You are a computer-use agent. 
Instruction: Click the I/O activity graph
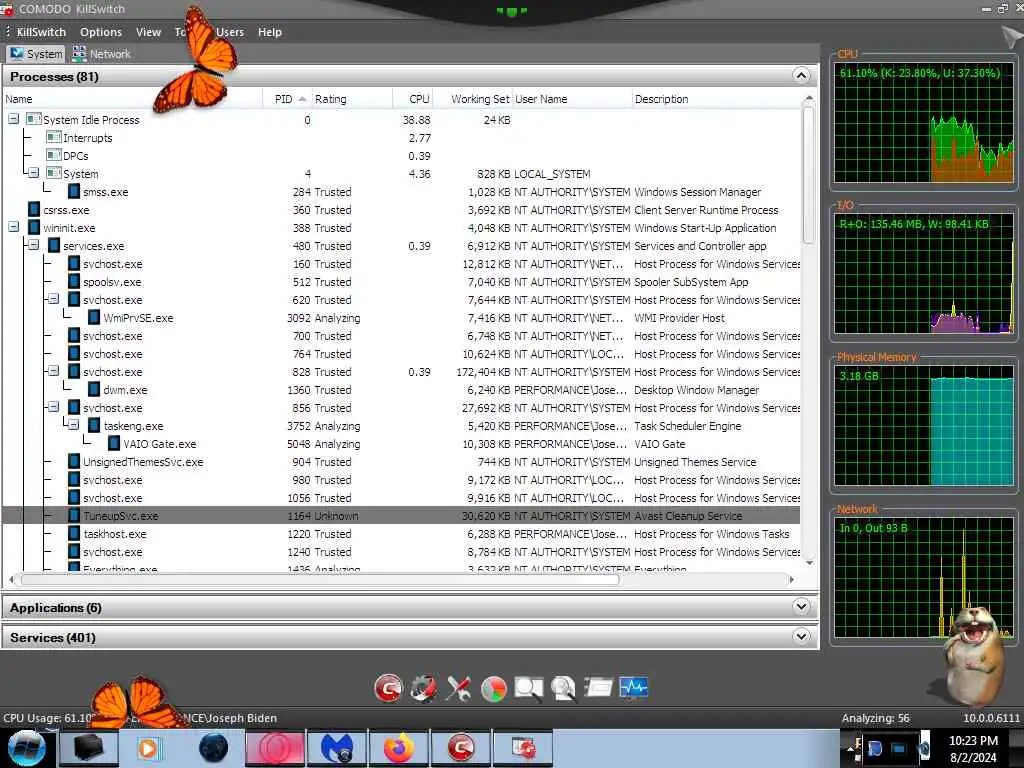[924, 274]
